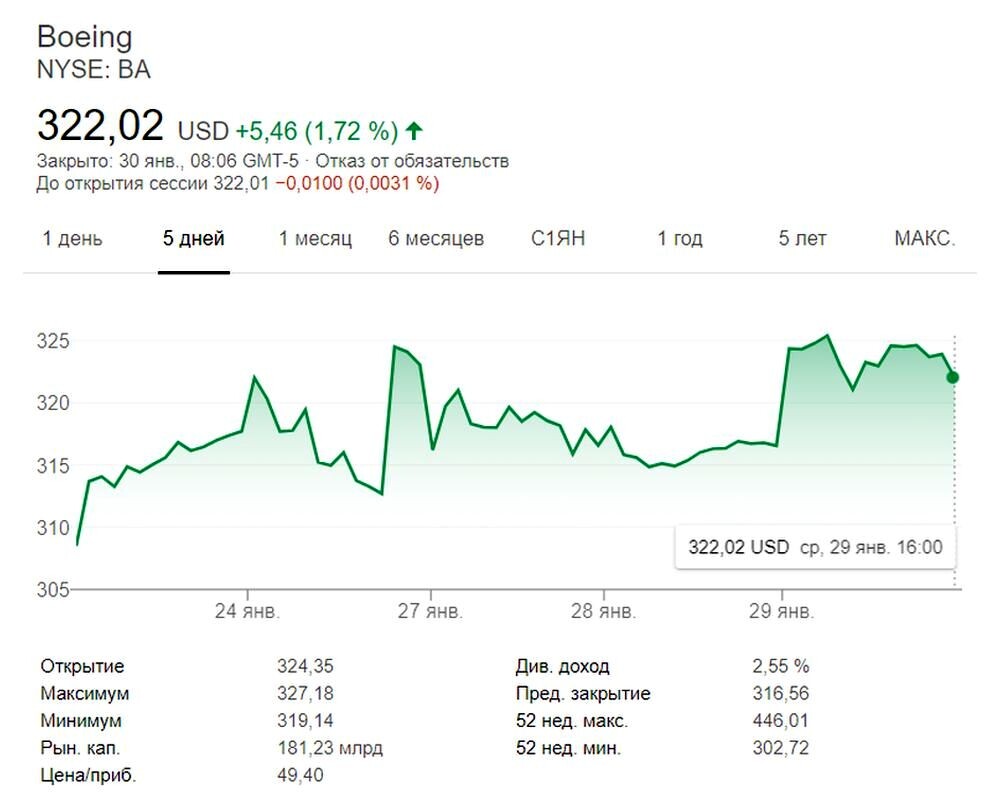The image size is (1000, 800).
Task: Switch chart to 1 месяц range
Action: coord(315,239)
